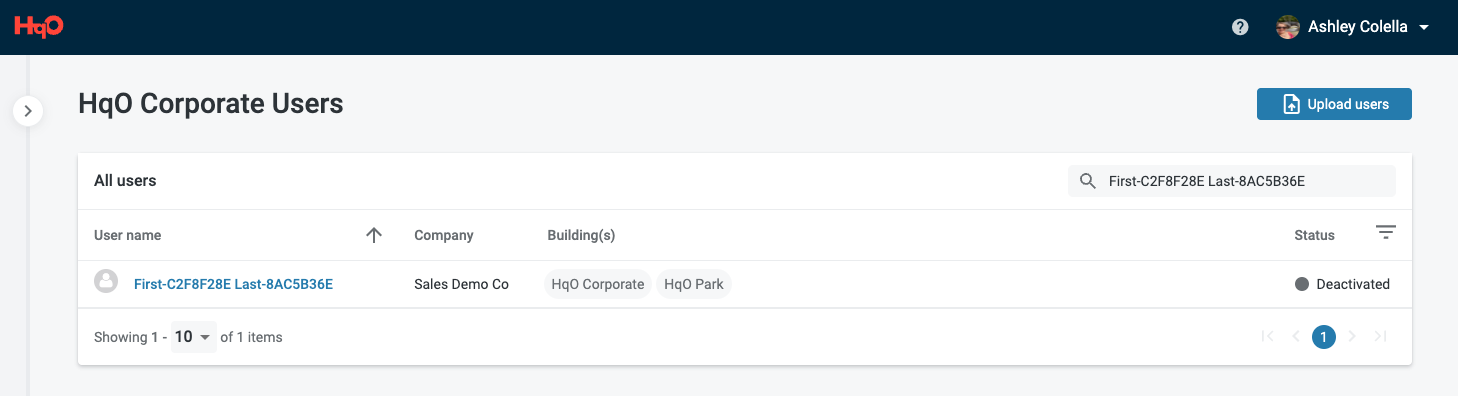Open the rows-per-page dropdown showing 10
1458x396 pixels.
[193, 337]
